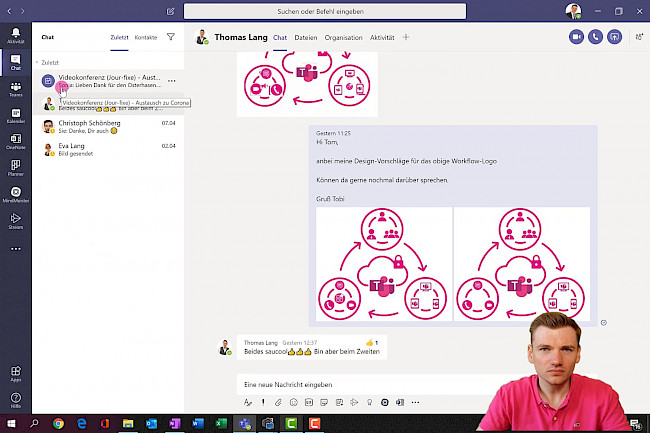The image size is (650, 433).
Task: Switch to the Zuletzt tab
Action: [x=119, y=37]
